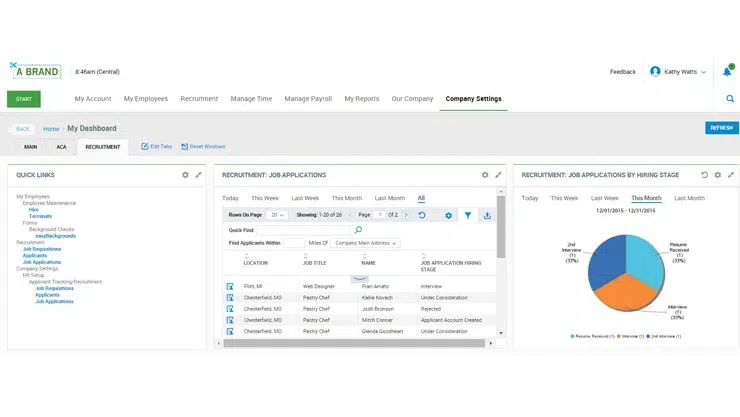Click the filter funnel icon in Job Applications
Image resolution: width=740 pixels, height=417 pixels.
467,215
